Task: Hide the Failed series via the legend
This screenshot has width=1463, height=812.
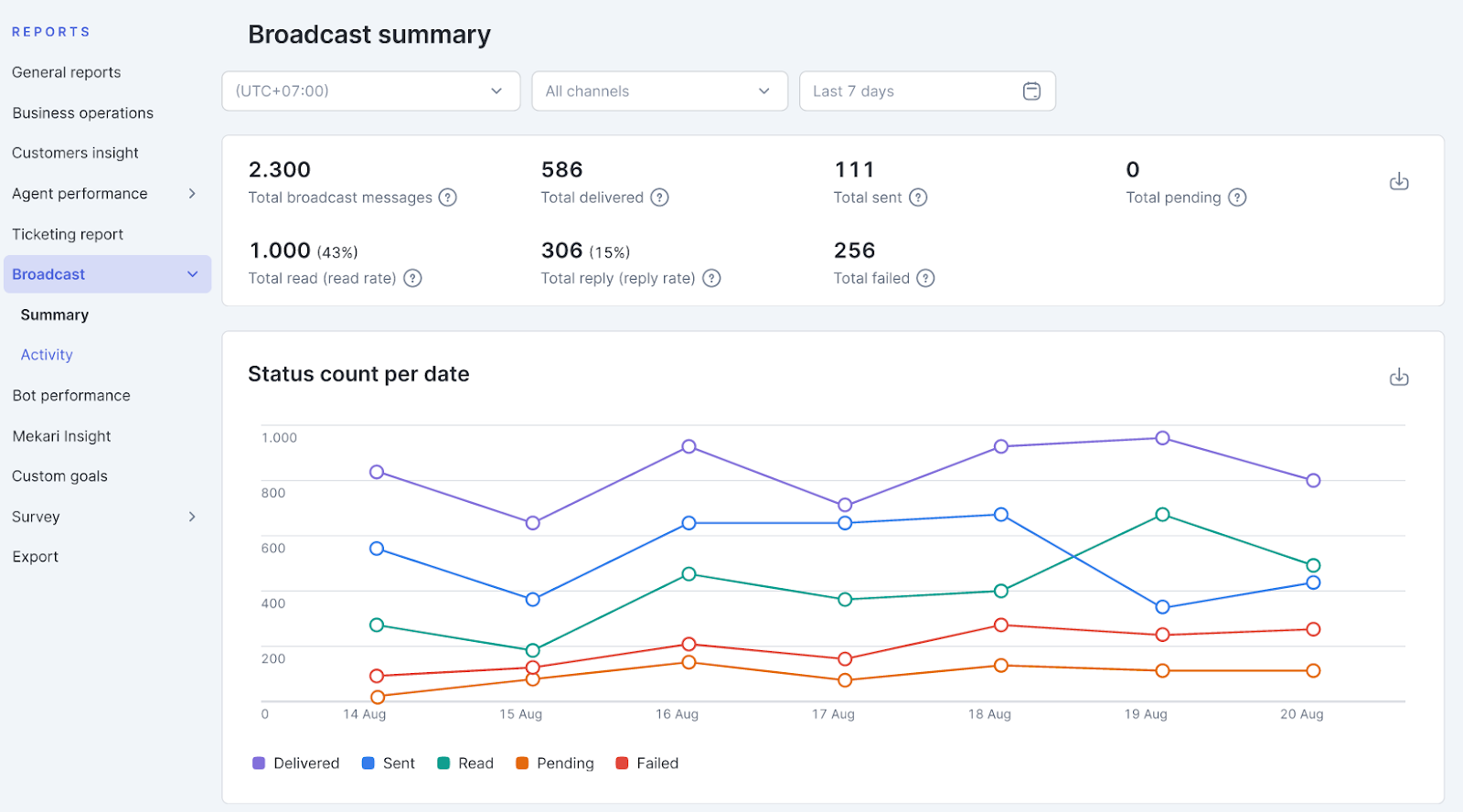Action: point(647,764)
